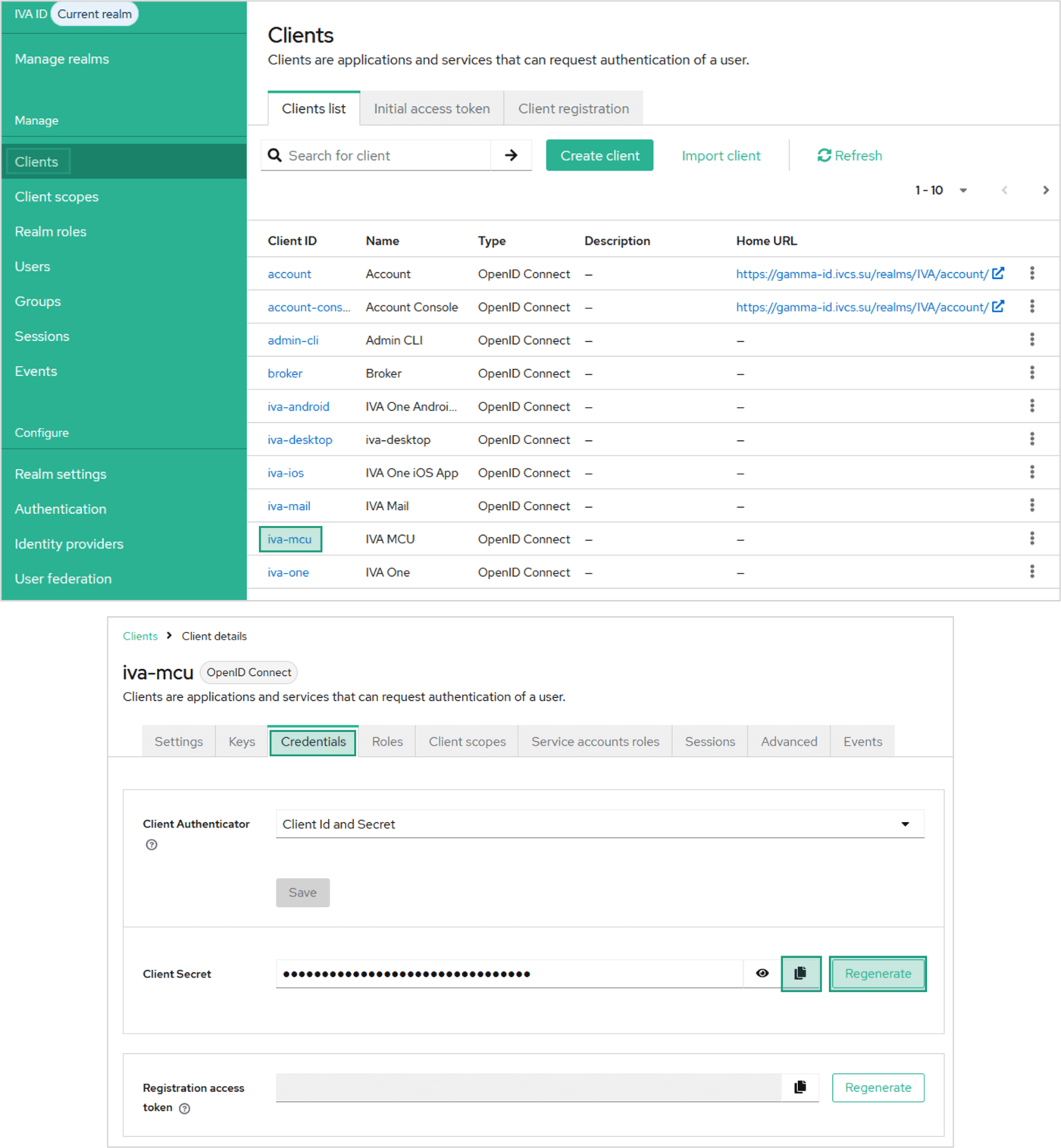
Task: Click the search arrow submit icon
Action: [511, 155]
